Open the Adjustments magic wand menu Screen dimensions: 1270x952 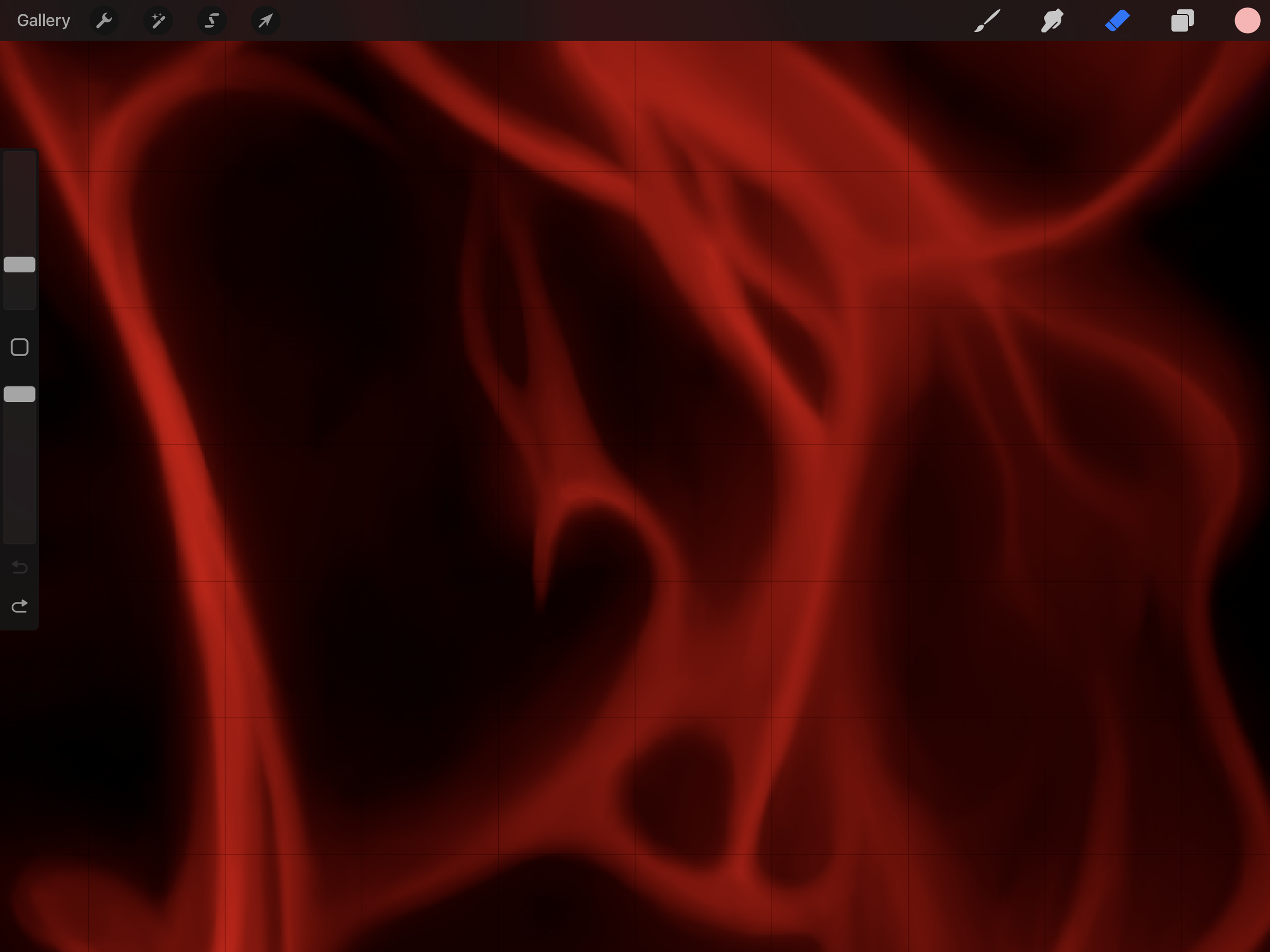pos(158,21)
